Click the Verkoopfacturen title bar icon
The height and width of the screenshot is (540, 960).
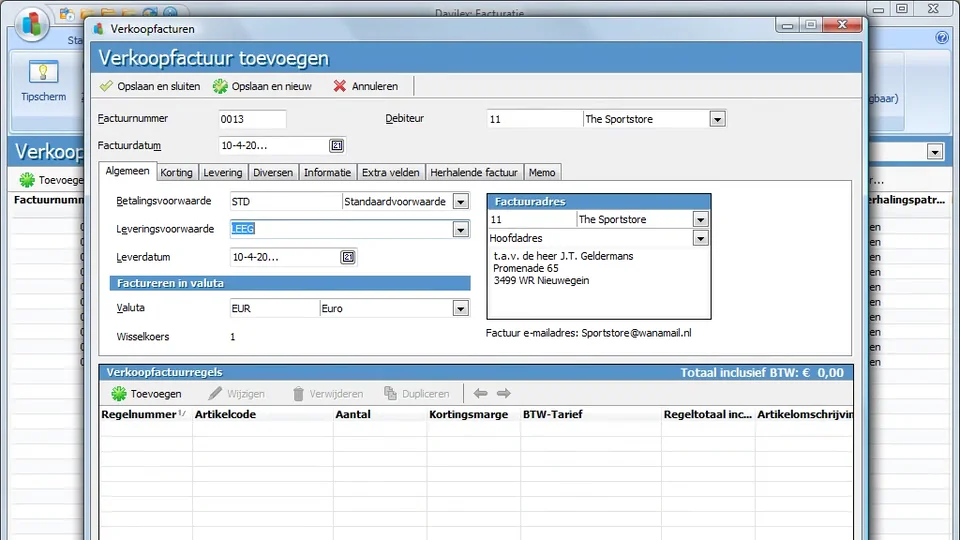tap(99, 29)
